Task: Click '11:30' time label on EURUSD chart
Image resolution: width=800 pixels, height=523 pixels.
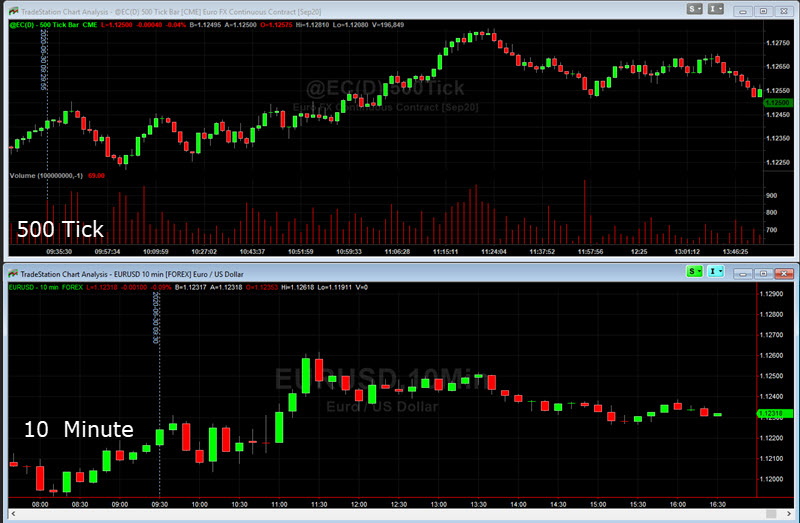Action: 319,504
